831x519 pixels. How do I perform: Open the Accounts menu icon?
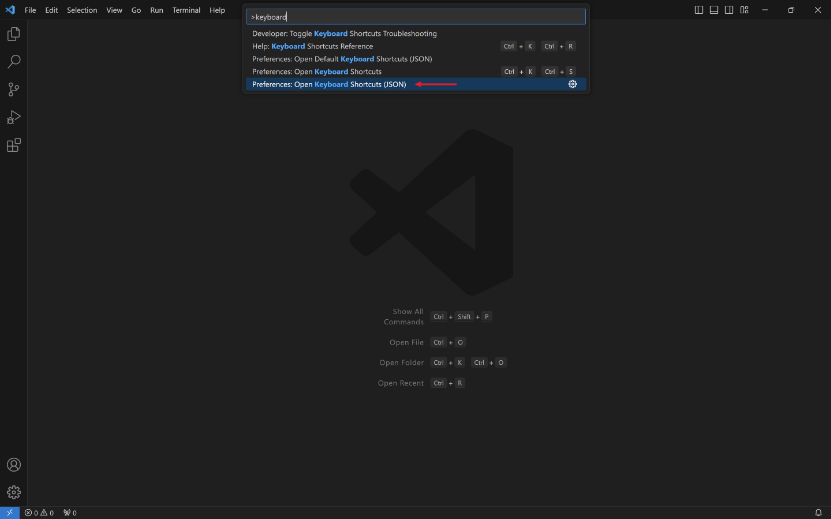click(x=14, y=465)
